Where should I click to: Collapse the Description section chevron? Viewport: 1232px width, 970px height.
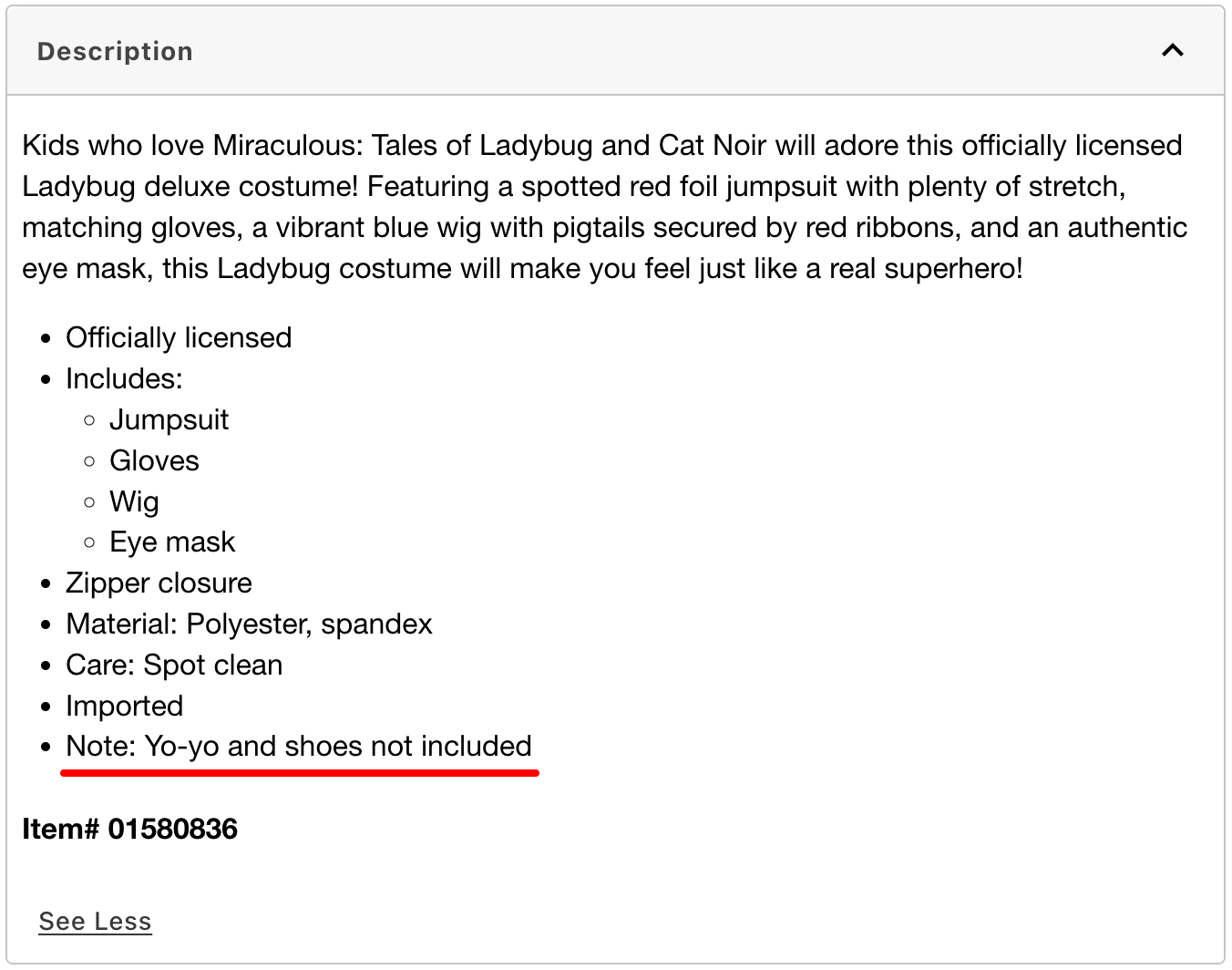tap(1172, 50)
